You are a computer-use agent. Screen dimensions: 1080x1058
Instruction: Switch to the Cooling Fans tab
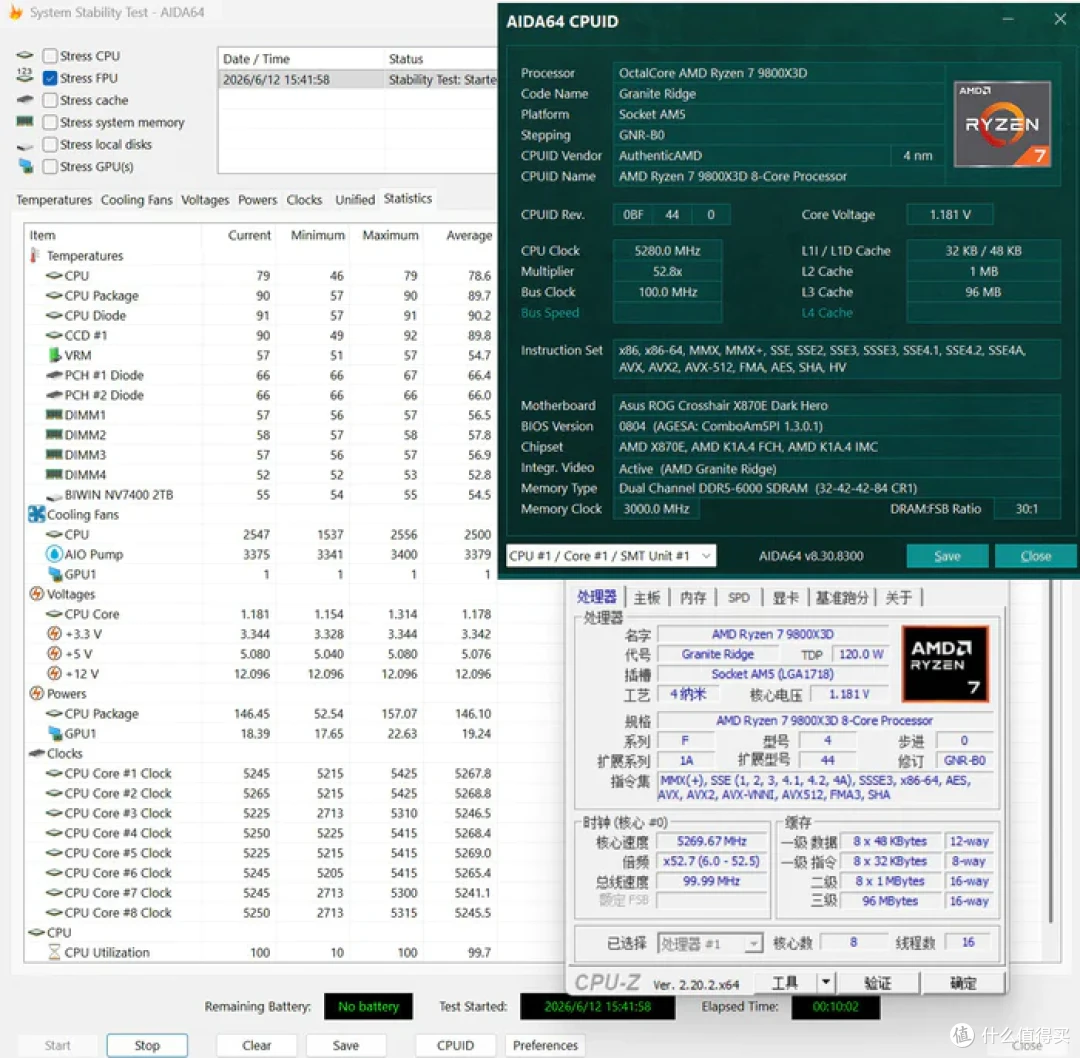[136, 200]
